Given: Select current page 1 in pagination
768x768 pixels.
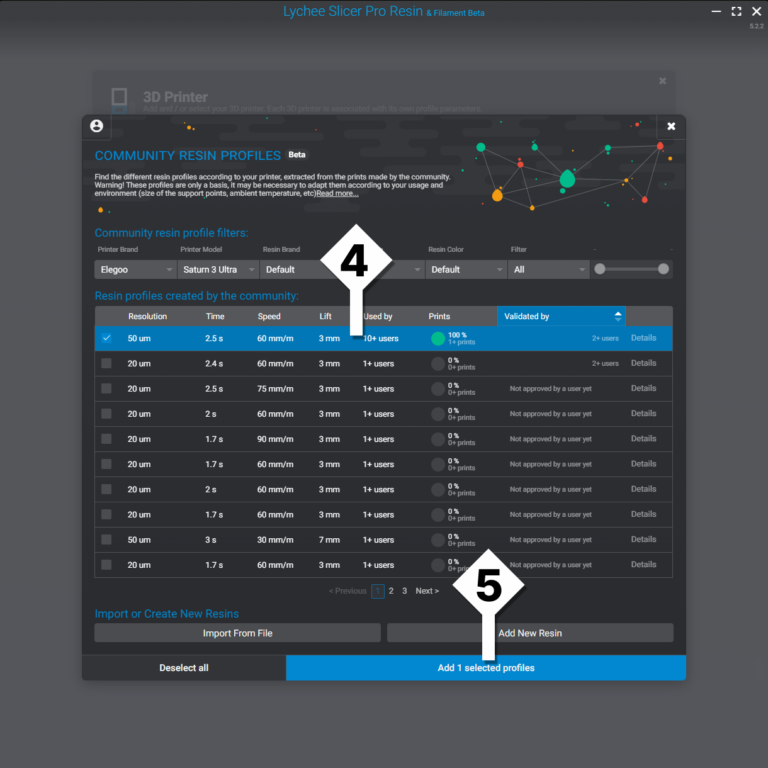Looking at the screenshot, I should [x=378, y=591].
